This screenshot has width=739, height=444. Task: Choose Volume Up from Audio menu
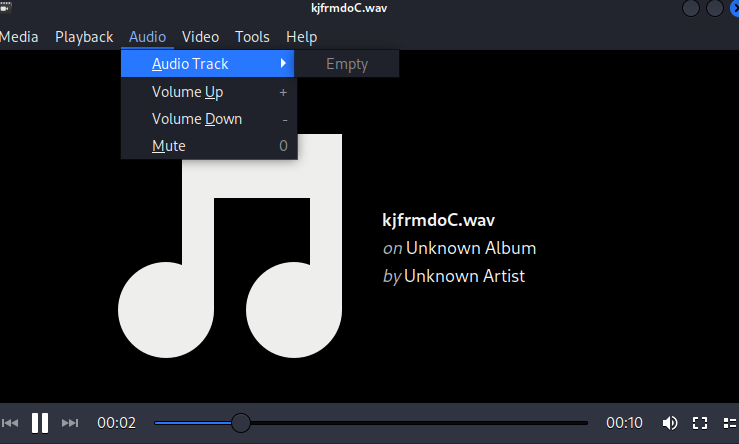[209, 92]
